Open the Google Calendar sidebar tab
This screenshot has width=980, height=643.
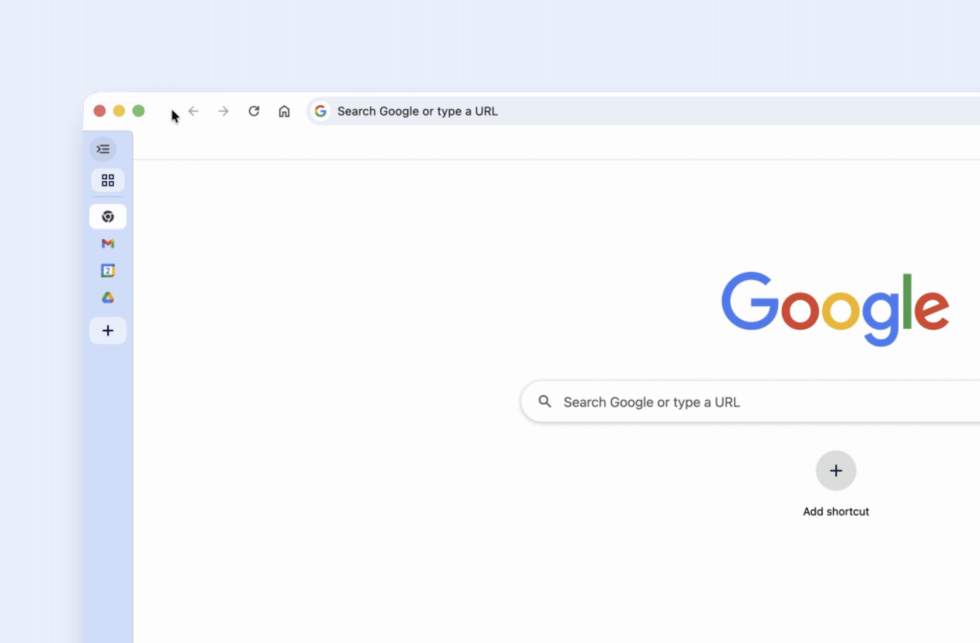[x=108, y=271]
